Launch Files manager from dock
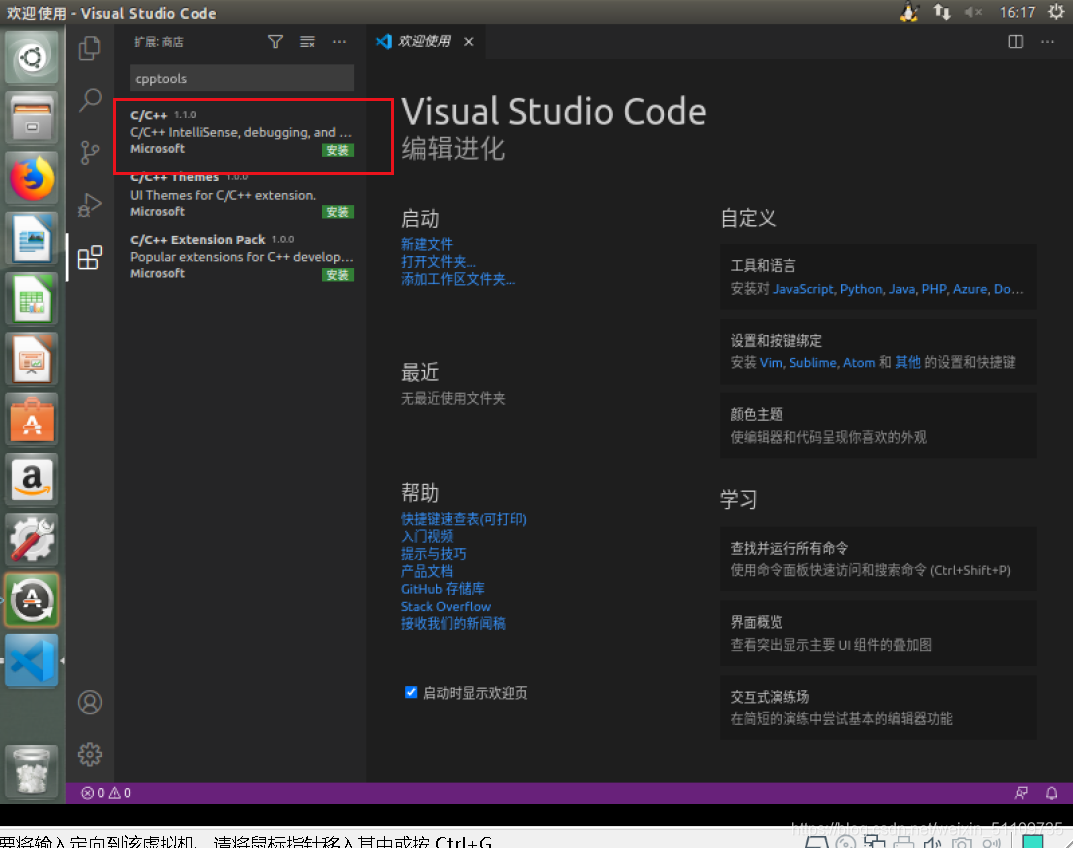Viewport: 1073px width, 848px height. coord(31,117)
